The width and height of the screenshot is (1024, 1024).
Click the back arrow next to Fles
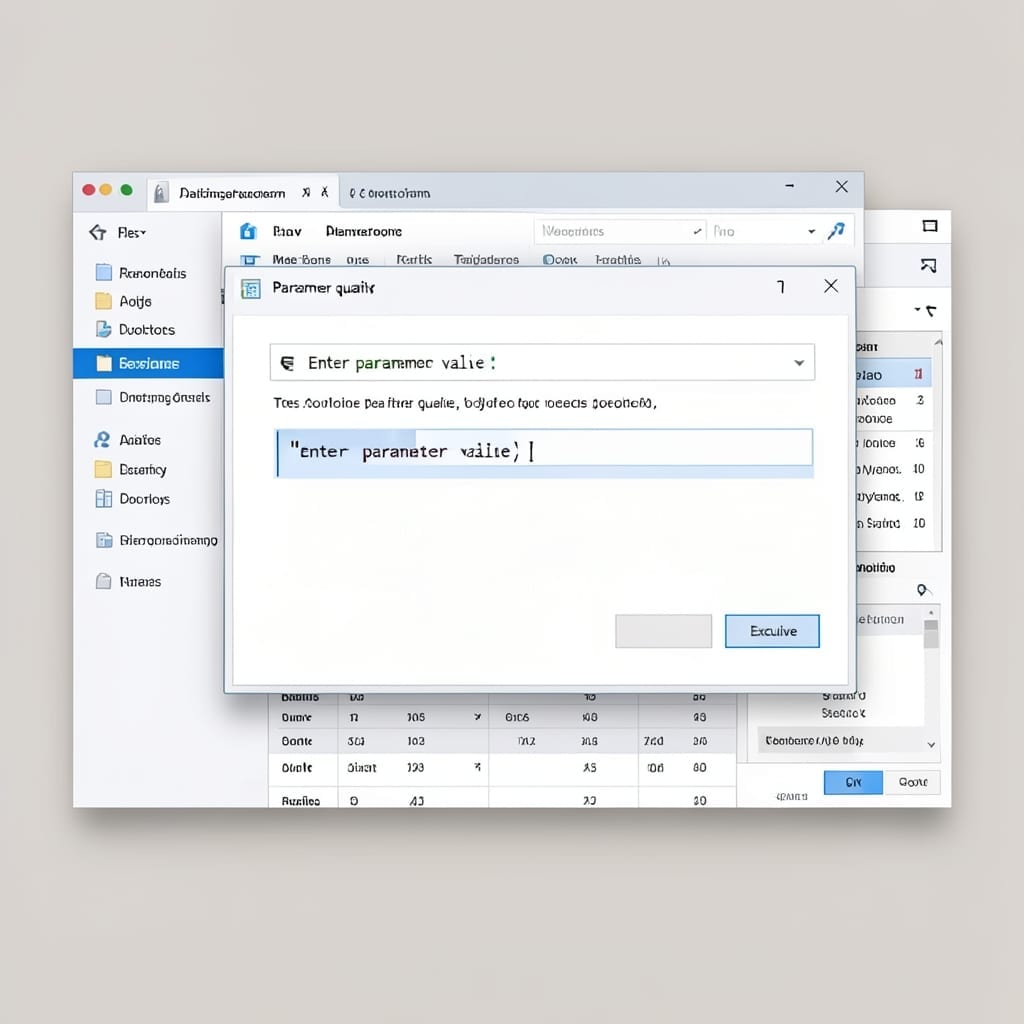click(98, 232)
